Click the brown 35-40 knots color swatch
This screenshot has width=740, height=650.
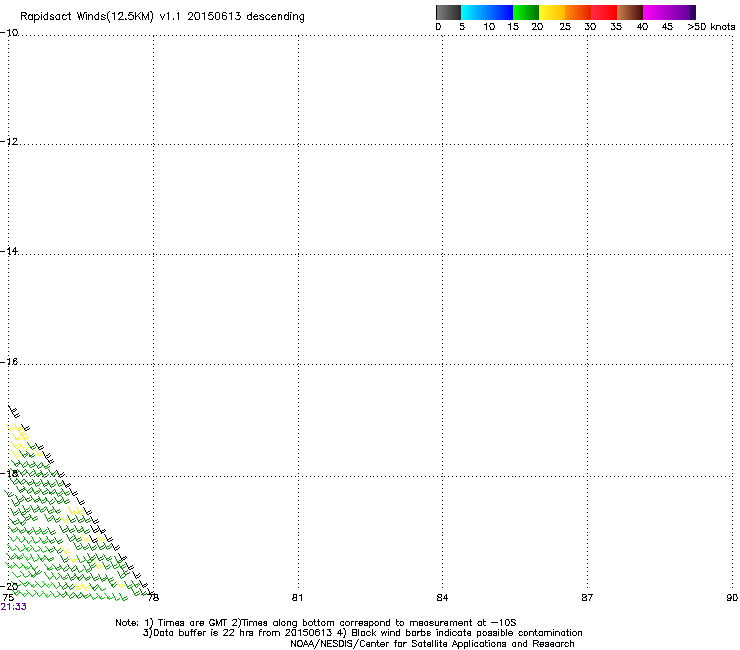630,12
